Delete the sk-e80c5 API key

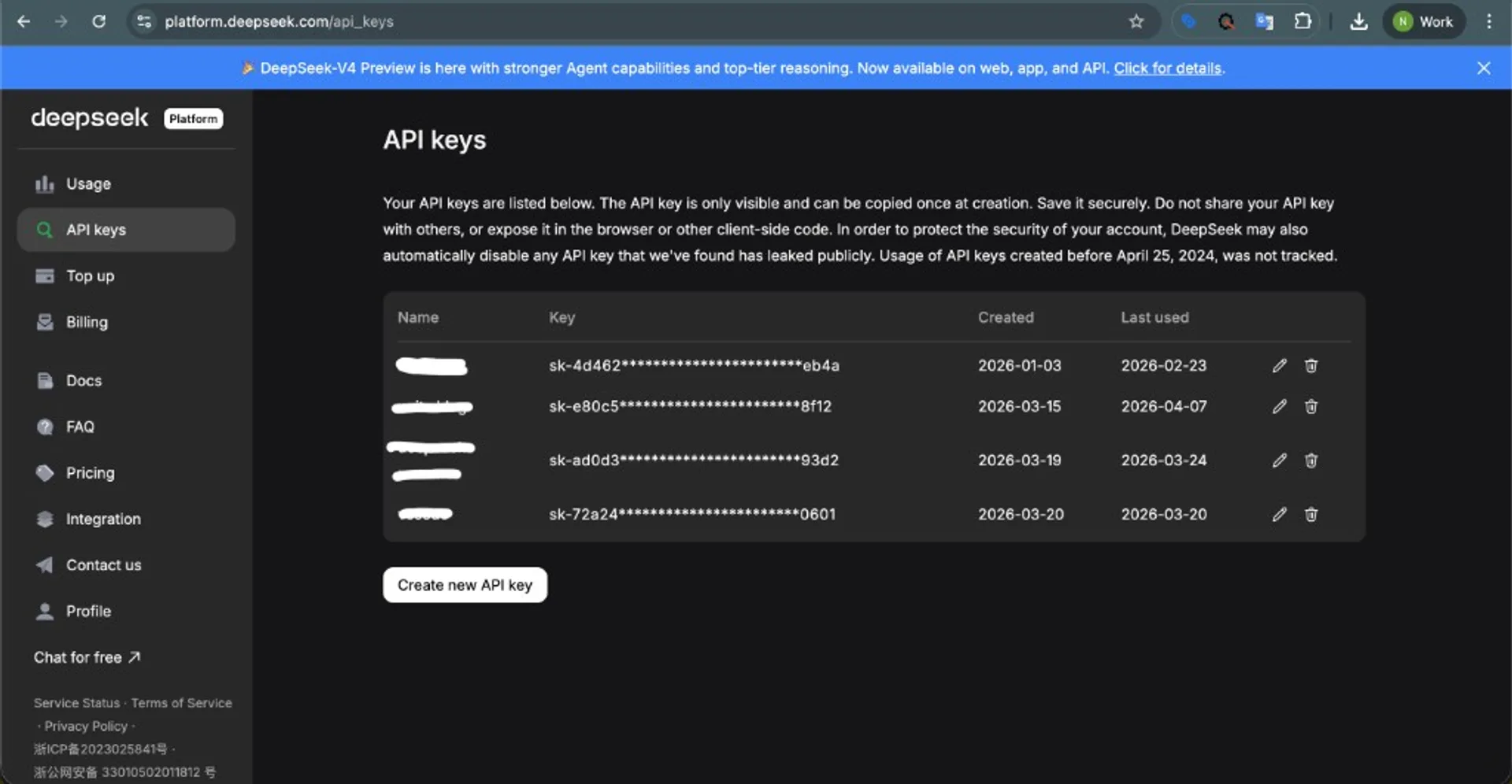tap(1310, 406)
